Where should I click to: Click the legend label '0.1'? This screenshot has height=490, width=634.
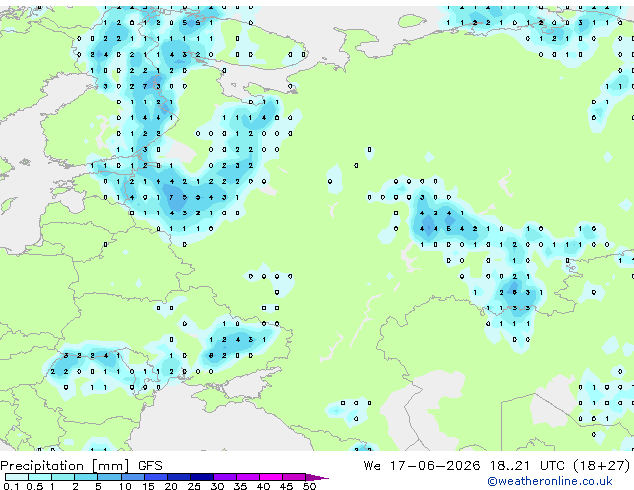(x=11, y=486)
